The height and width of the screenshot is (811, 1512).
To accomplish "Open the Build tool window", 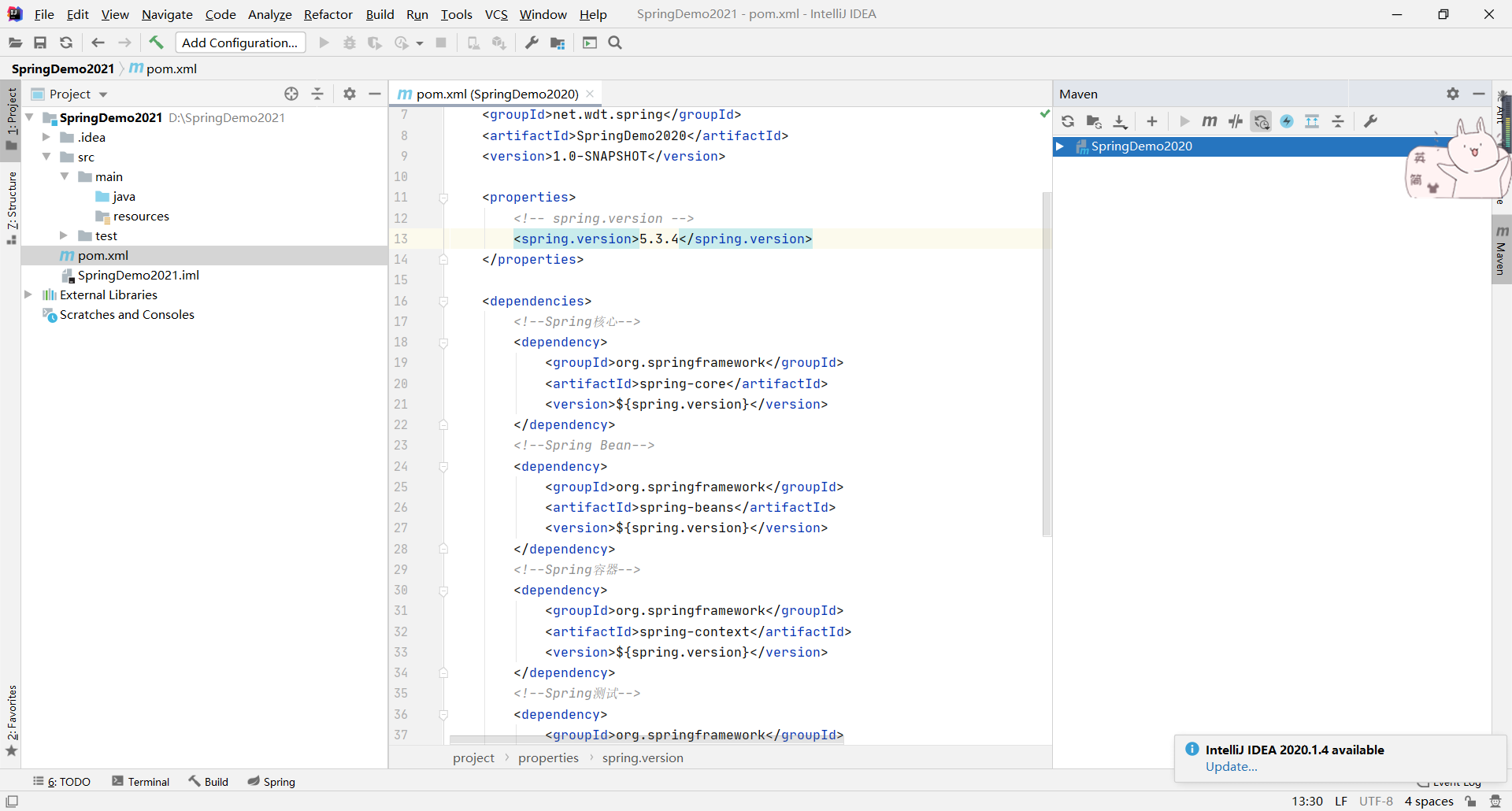I will coord(208,781).
